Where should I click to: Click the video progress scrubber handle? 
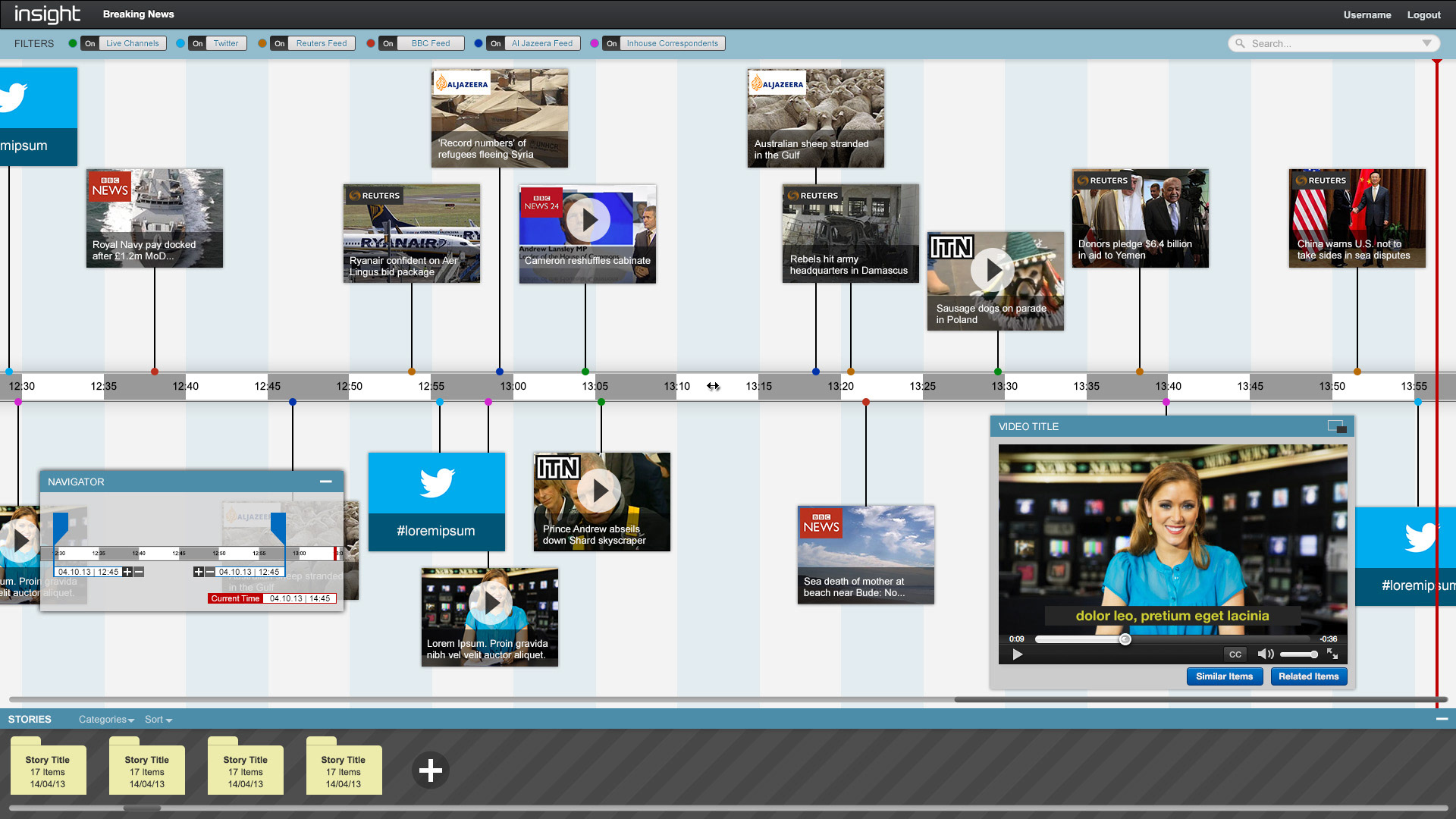1125,639
